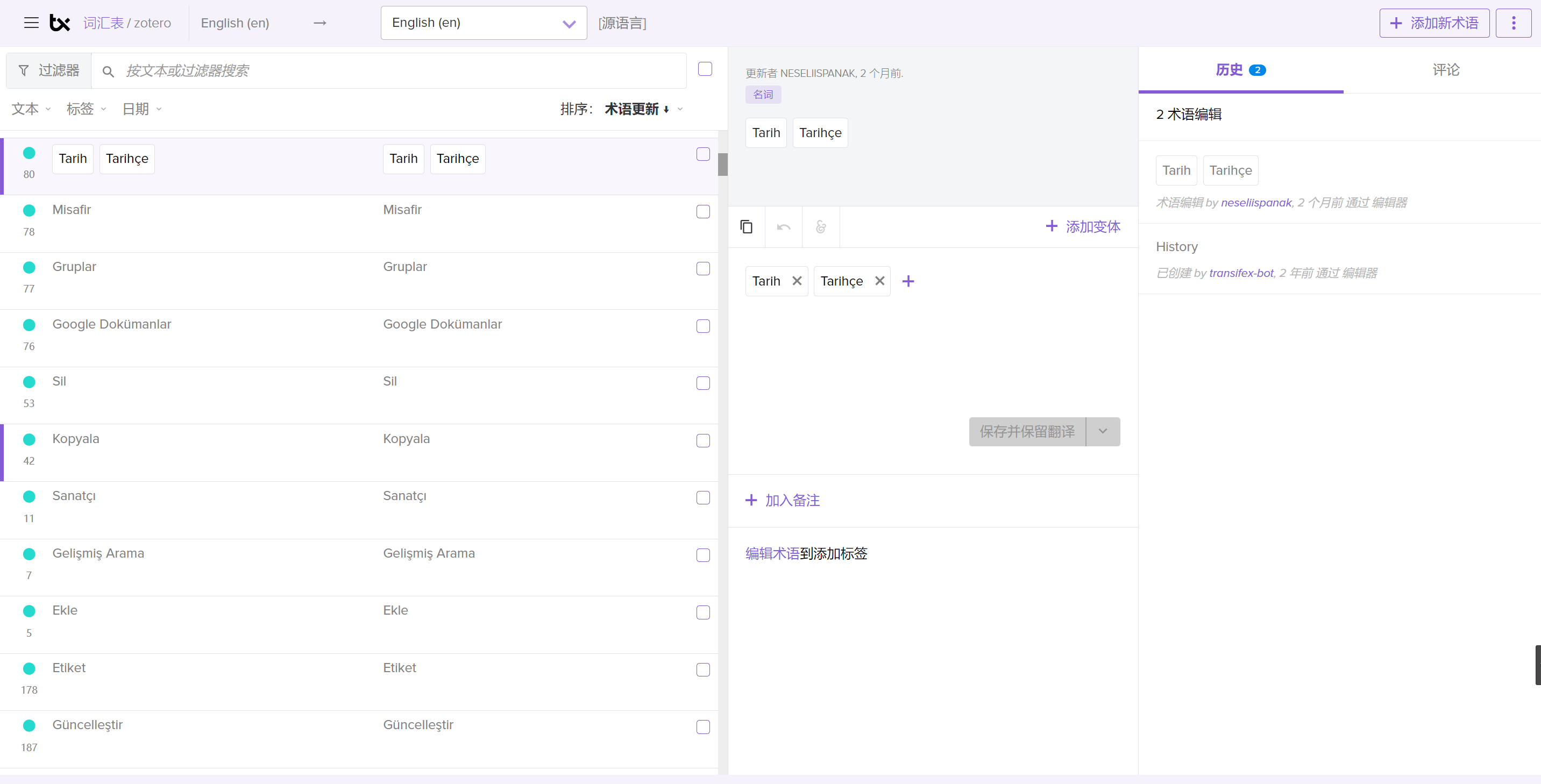Remove the Tarih variant tag
The image size is (1541, 784).
click(797, 281)
